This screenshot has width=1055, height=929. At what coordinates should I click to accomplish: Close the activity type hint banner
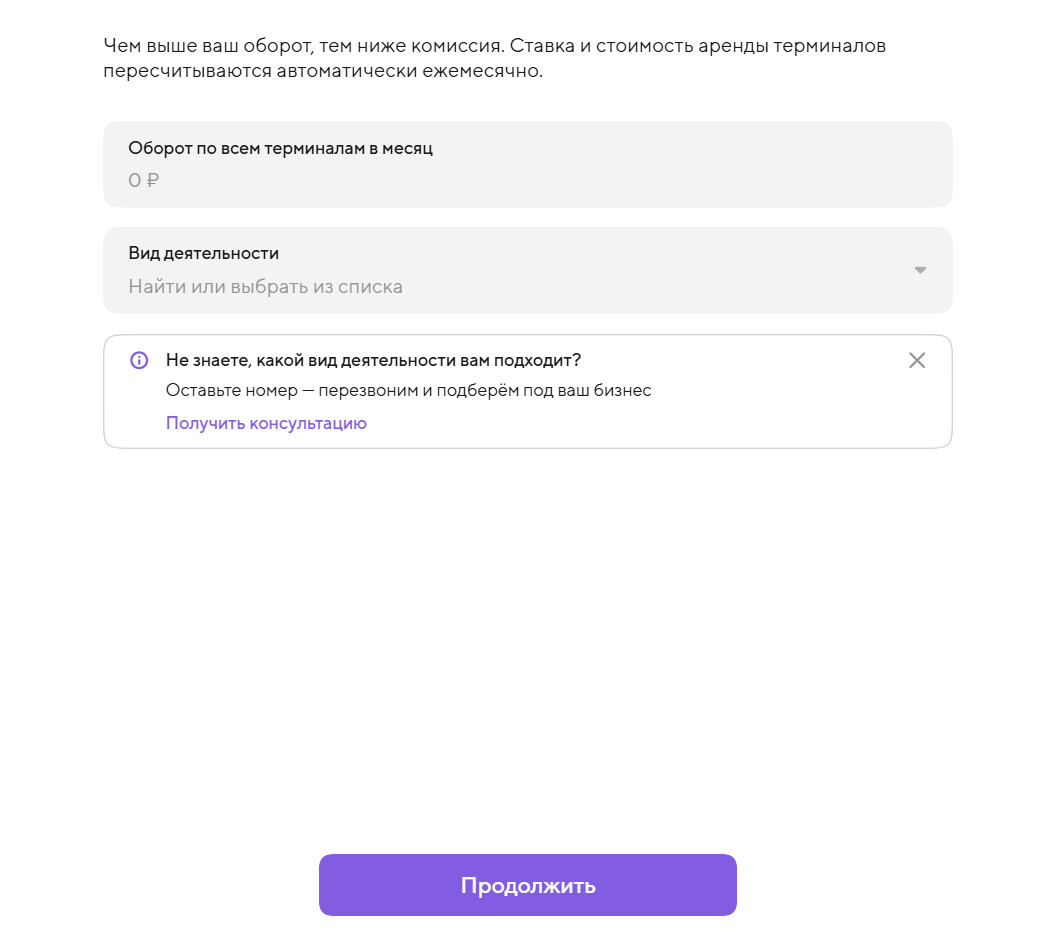click(x=917, y=361)
